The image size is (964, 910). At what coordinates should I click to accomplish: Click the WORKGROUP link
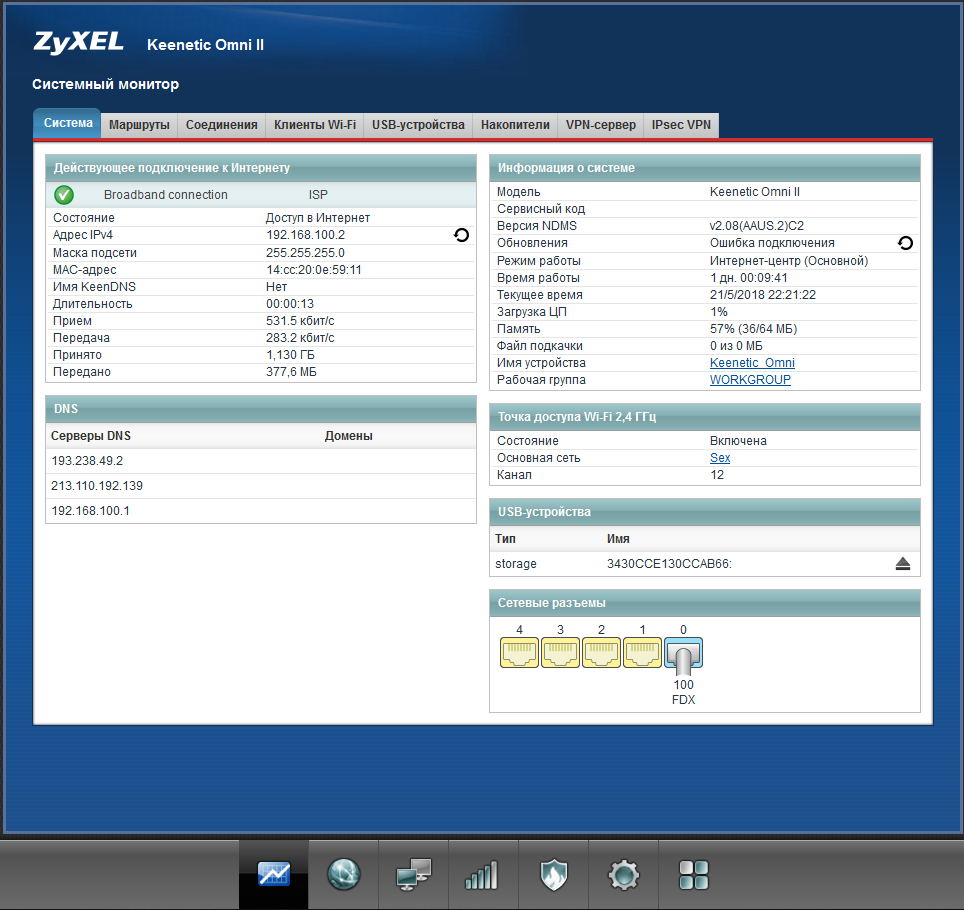tap(750, 380)
